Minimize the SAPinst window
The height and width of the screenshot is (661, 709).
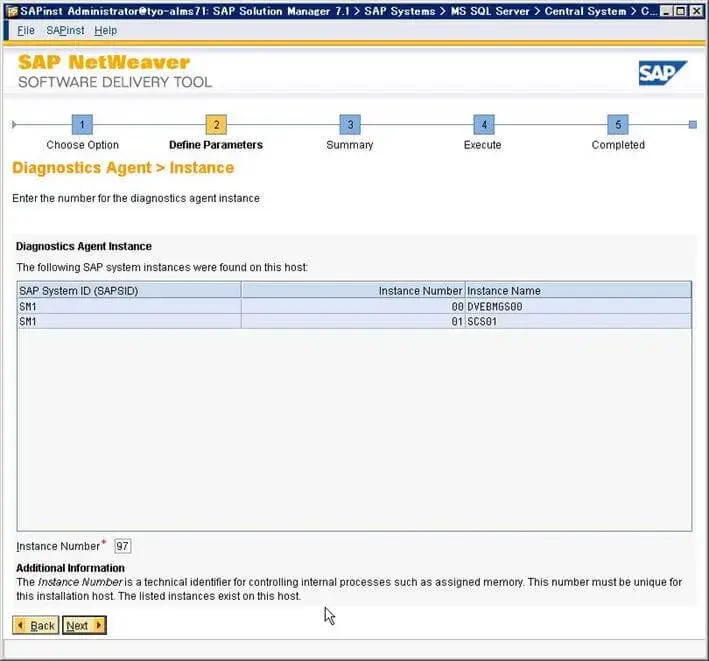pyautogui.click(x=665, y=11)
